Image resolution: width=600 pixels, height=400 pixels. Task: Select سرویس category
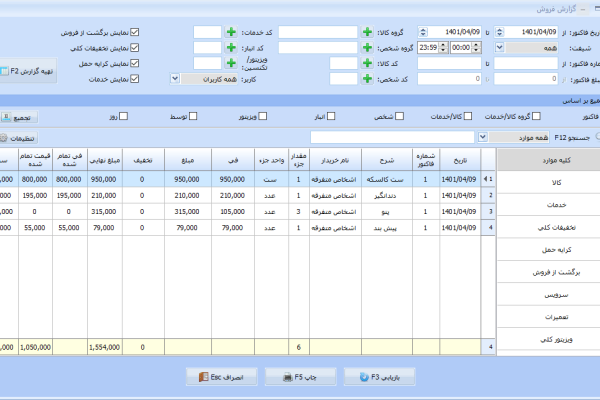pos(549,295)
